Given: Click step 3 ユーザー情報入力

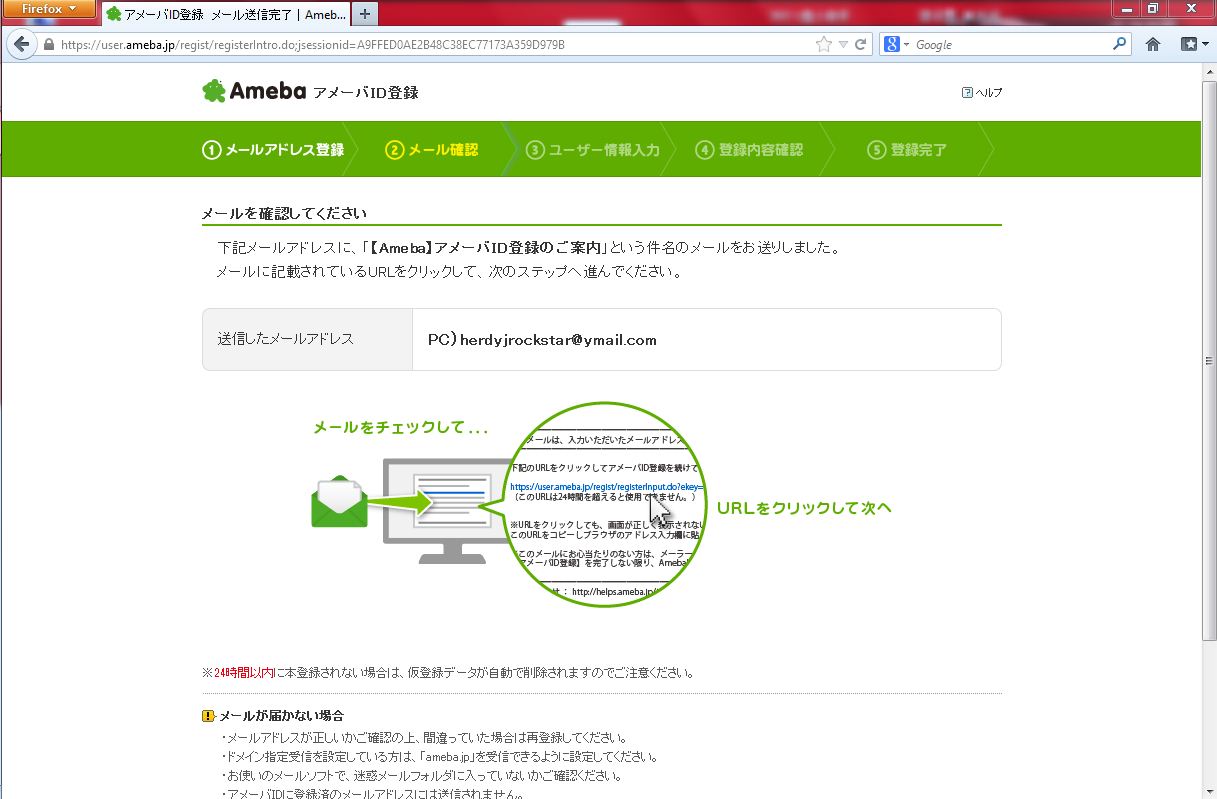Looking at the screenshot, I should [593, 150].
